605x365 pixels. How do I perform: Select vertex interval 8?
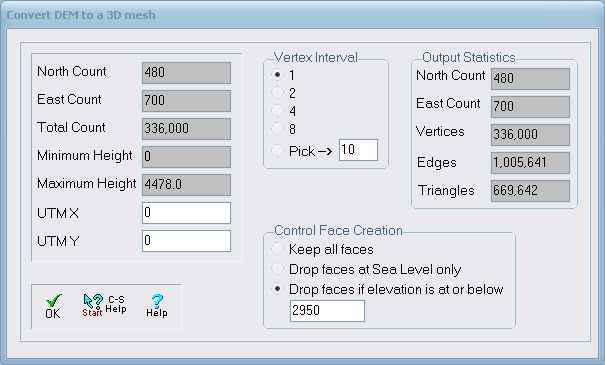(x=277, y=128)
